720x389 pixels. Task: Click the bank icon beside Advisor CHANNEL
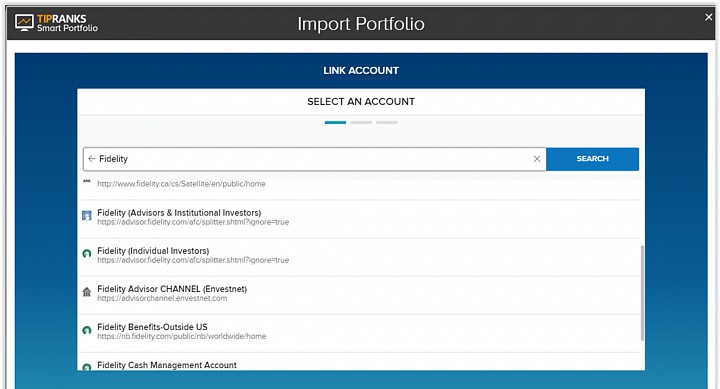point(87,292)
